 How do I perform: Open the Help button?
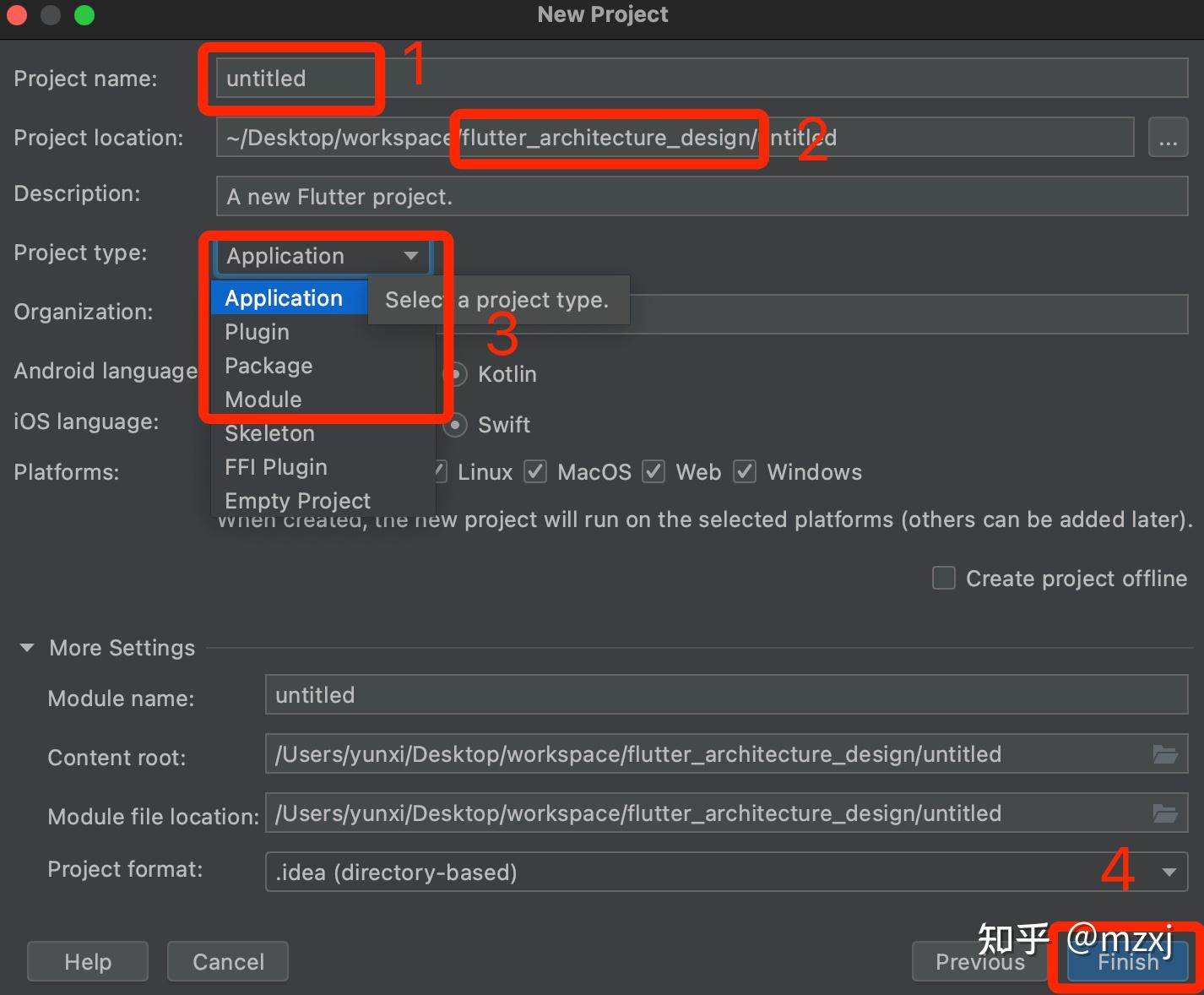88,962
